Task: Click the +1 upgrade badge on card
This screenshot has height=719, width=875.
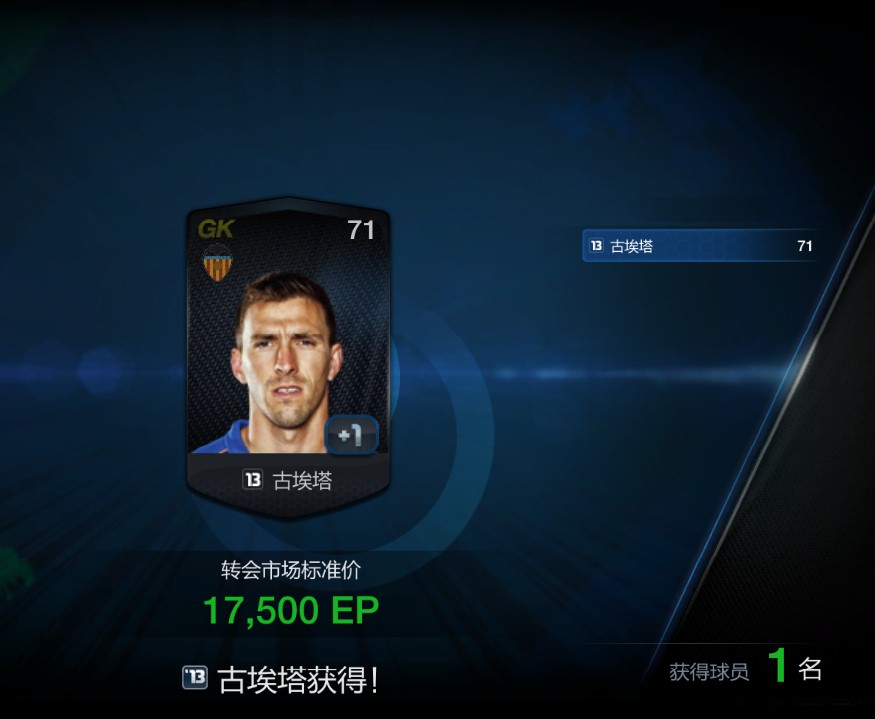Action: point(352,435)
